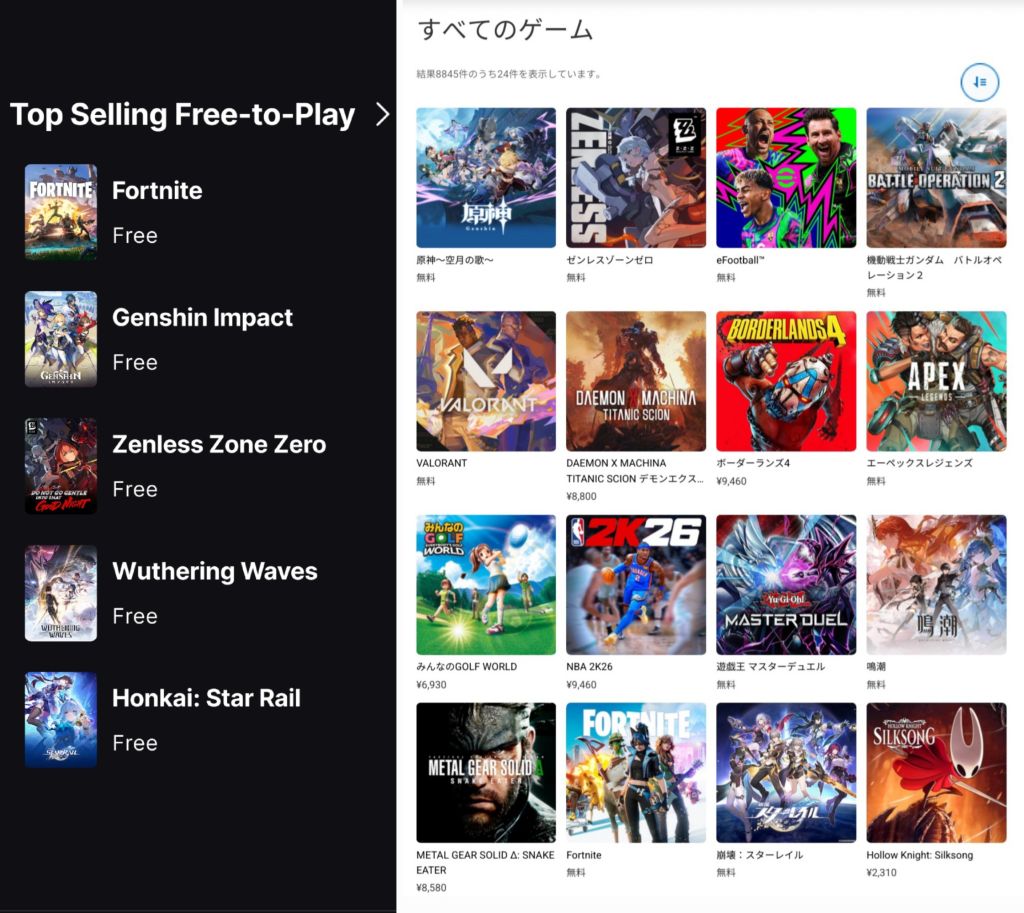Click the すべてのゲーム heading
Viewport: 1024px width, 913px height.
pyautogui.click(x=505, y=29)
